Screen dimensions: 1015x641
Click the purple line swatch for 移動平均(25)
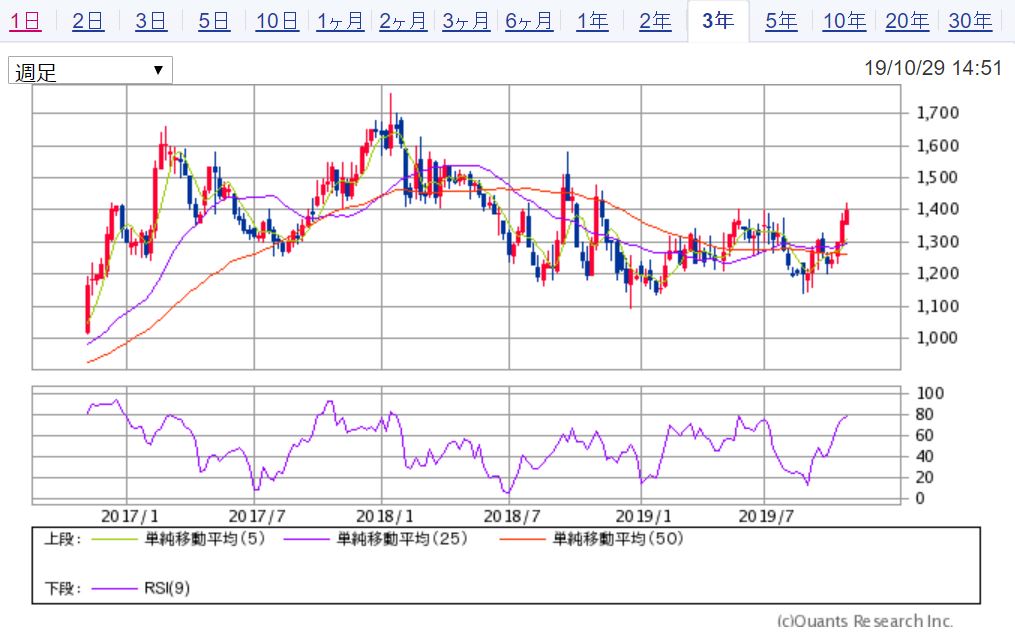(x=307, y=539)
